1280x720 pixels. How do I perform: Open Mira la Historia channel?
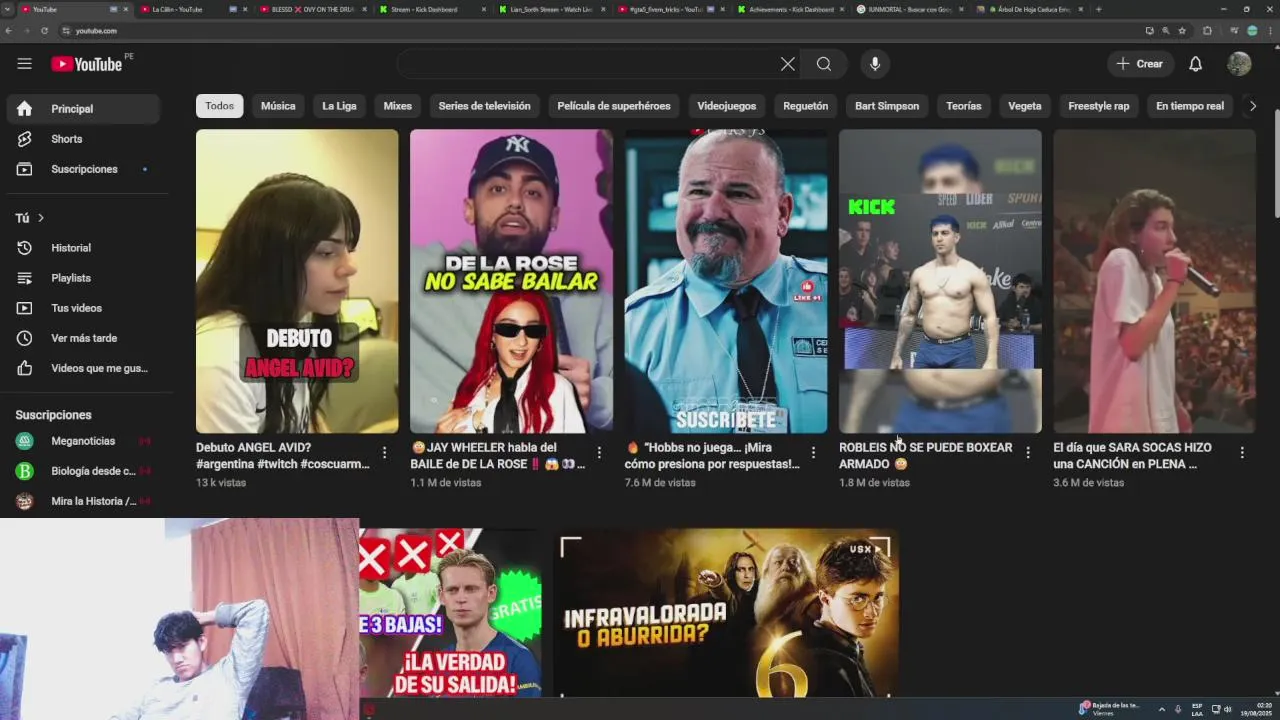point(83,501)
